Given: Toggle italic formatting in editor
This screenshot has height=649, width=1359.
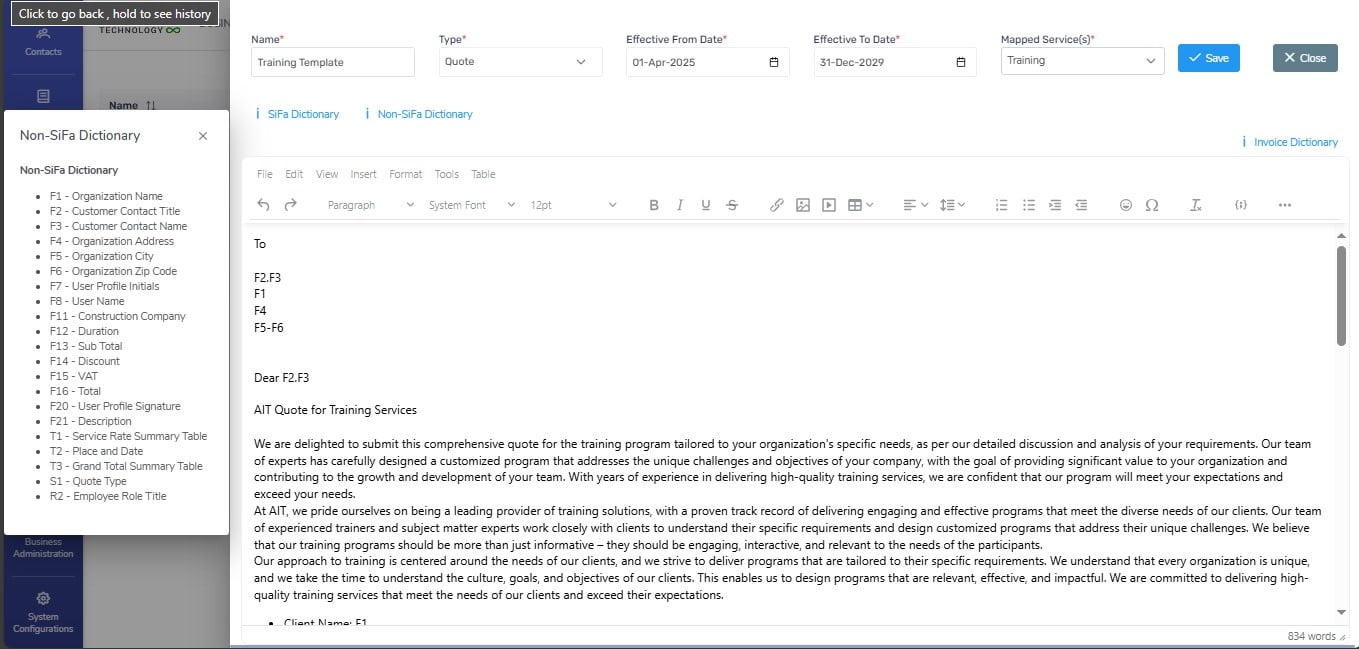Looking at the screenshot, I should [x=680, y=205].
